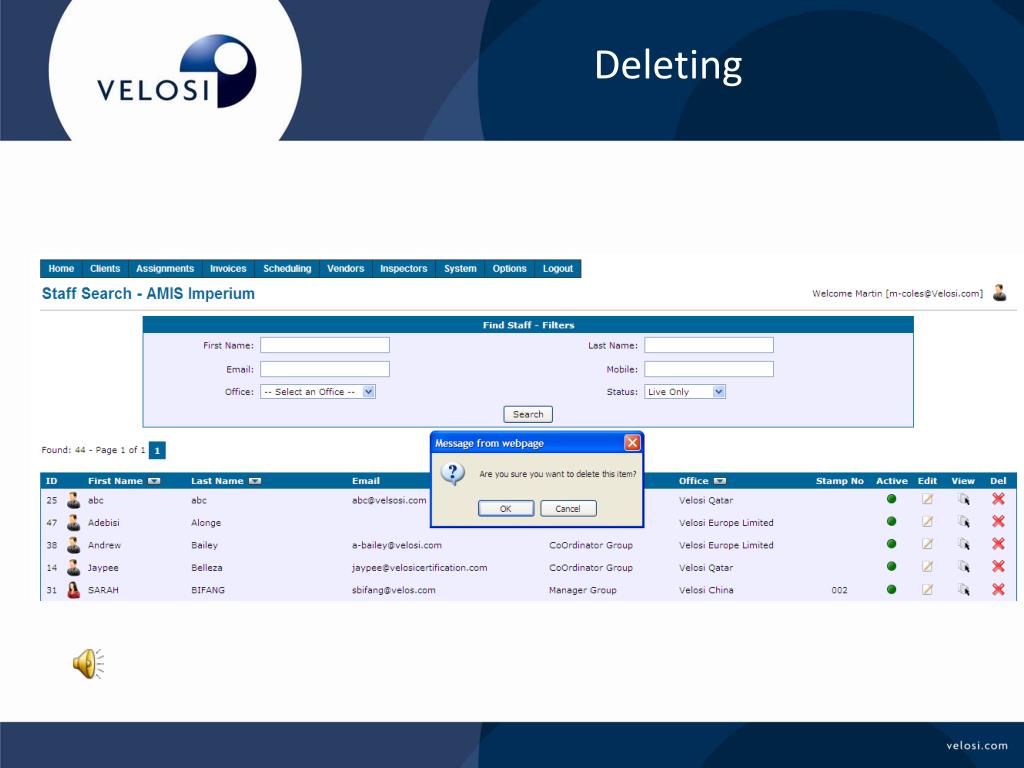Click the First Name filter field

point(325,345)
